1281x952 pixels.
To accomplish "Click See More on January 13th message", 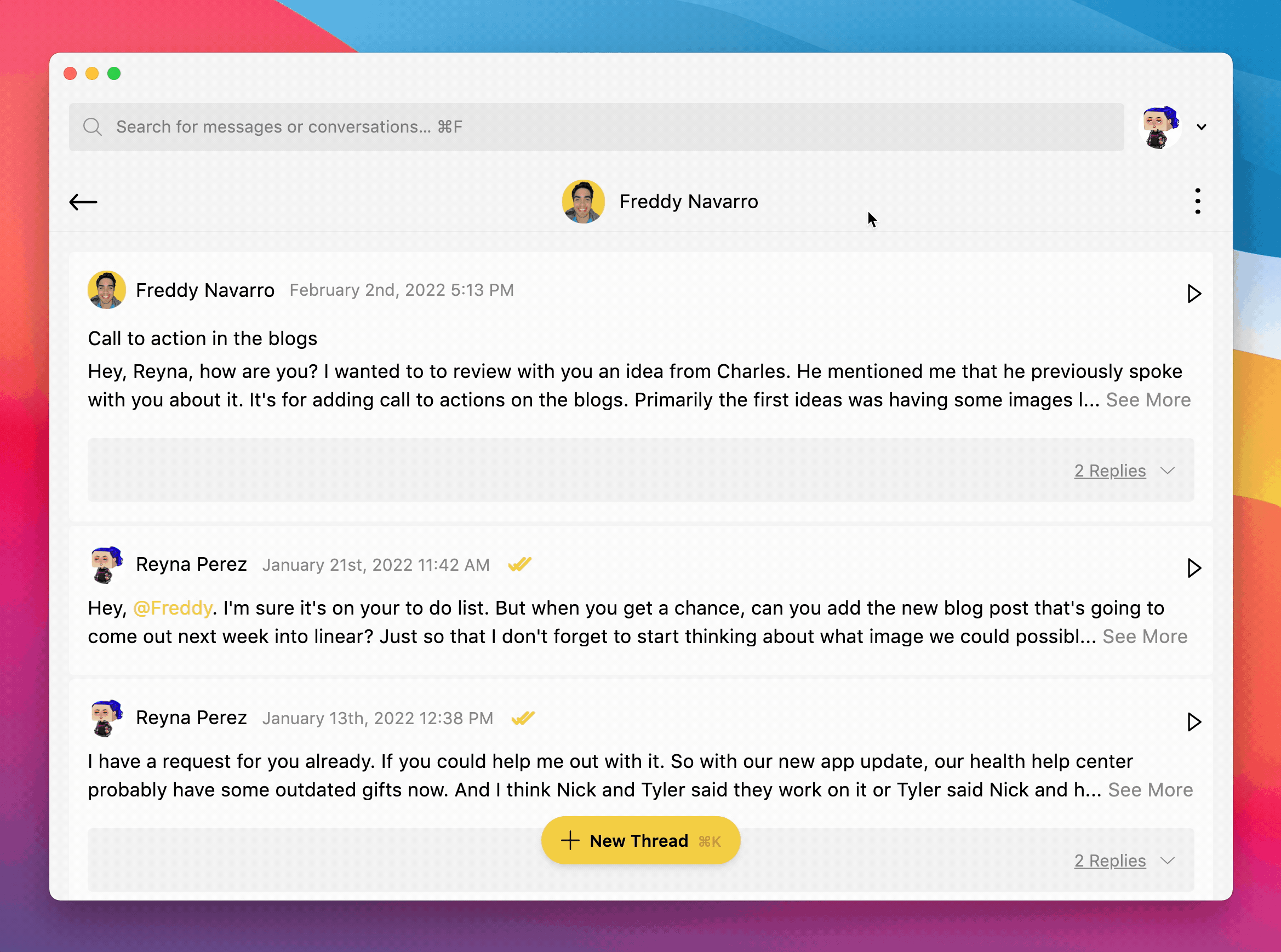I will pos(1150,789).
